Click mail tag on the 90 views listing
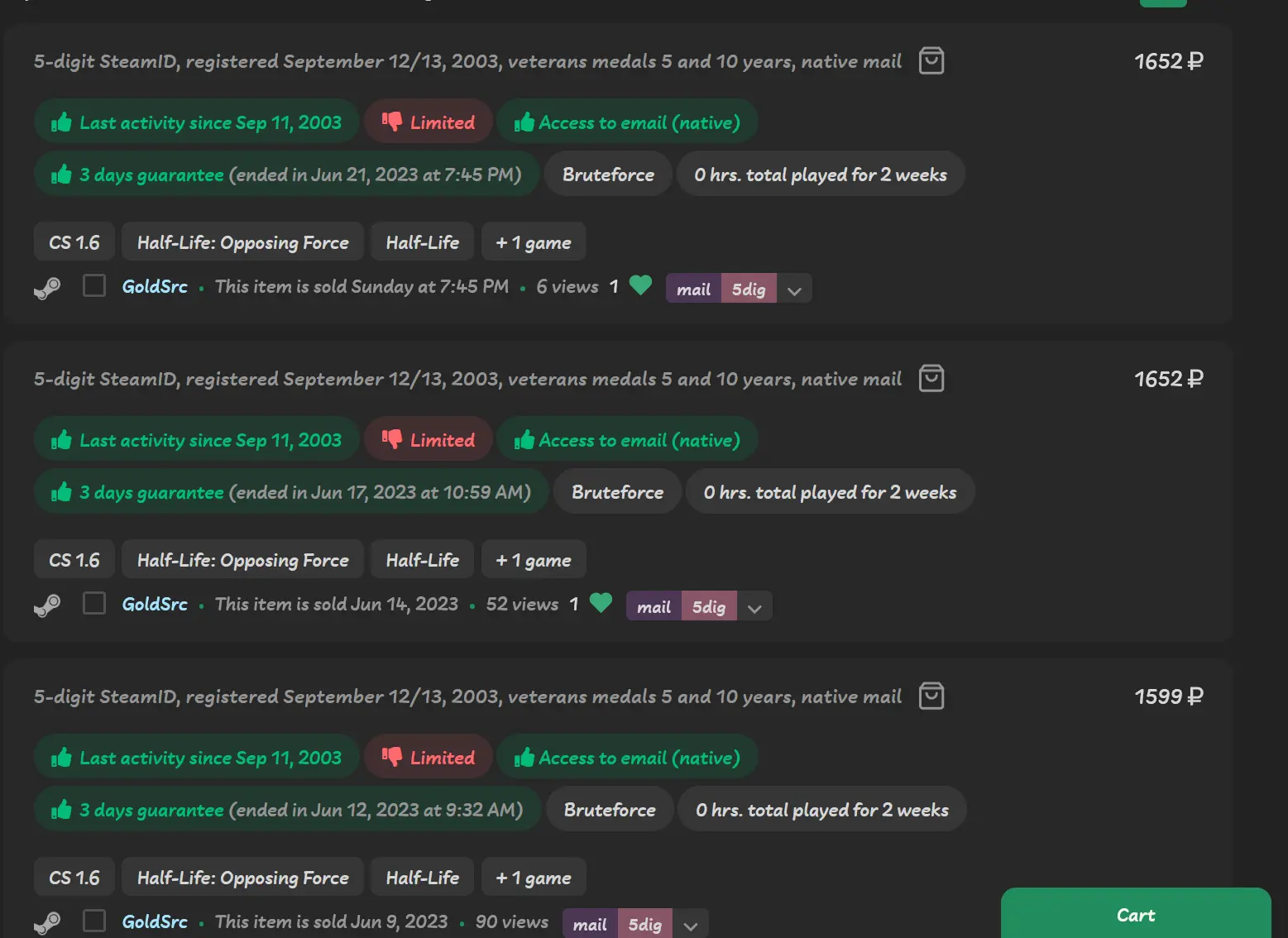 [590, 924]
